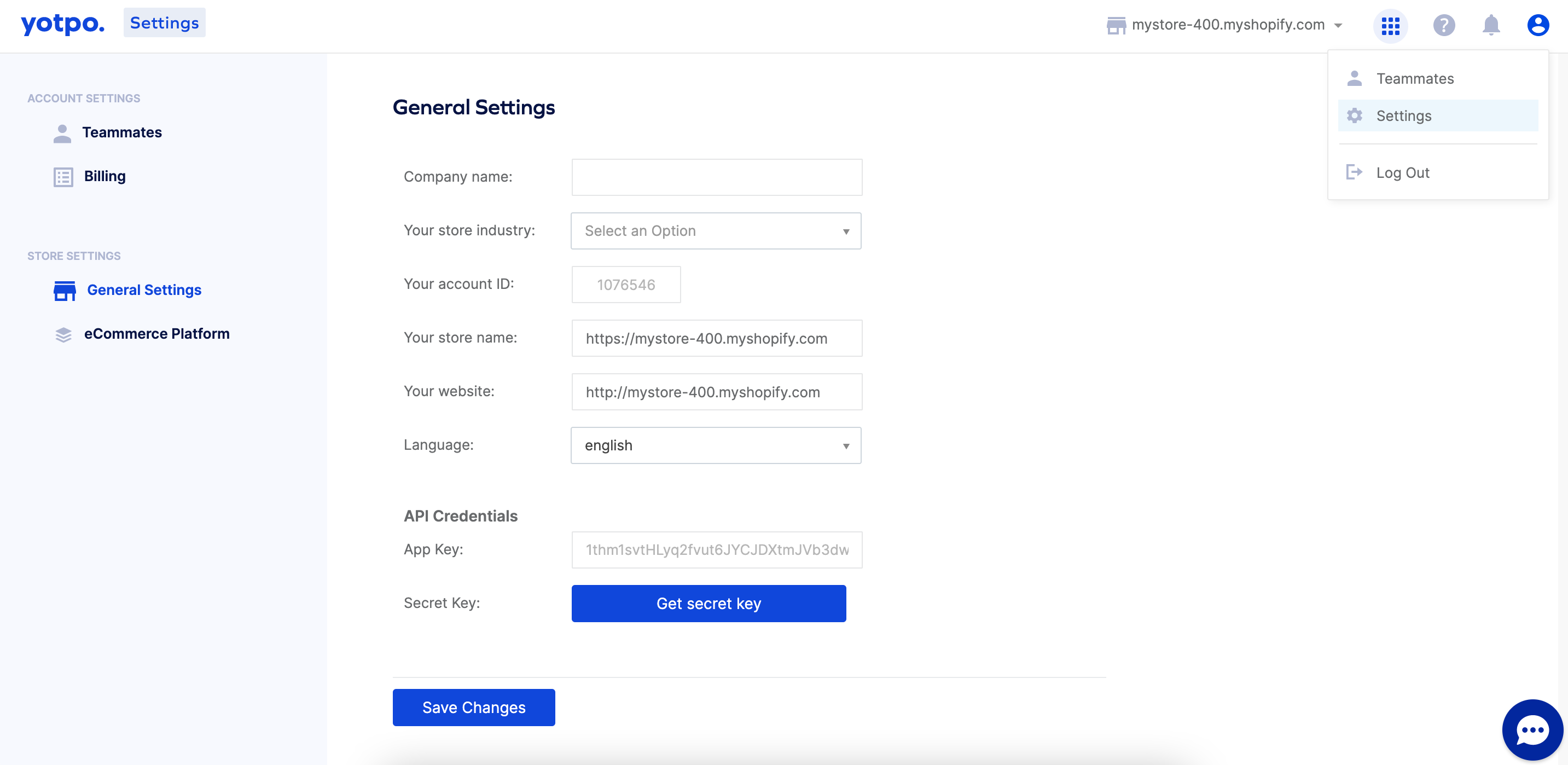Click the Language: label

tap(438, 445)
